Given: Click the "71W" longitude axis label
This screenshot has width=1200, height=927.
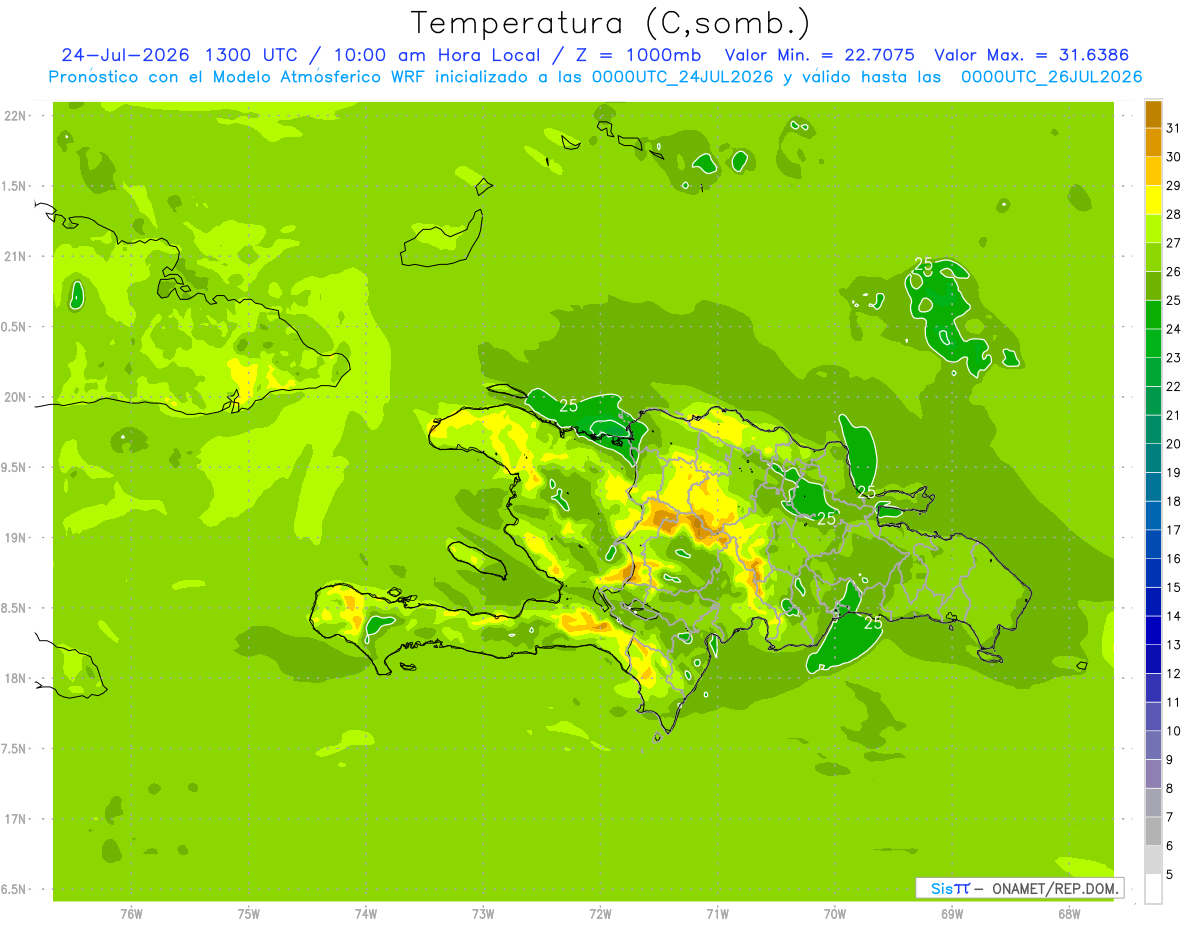Looking at the screenshot, I should point(717,915).
